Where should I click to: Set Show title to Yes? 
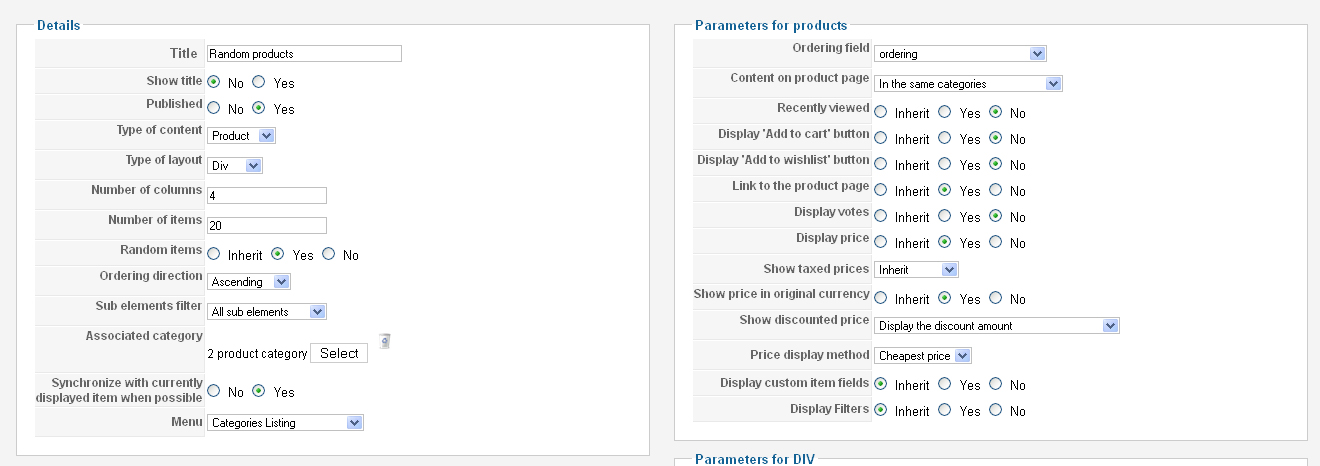pyautogui.click(x=258, y=82)
